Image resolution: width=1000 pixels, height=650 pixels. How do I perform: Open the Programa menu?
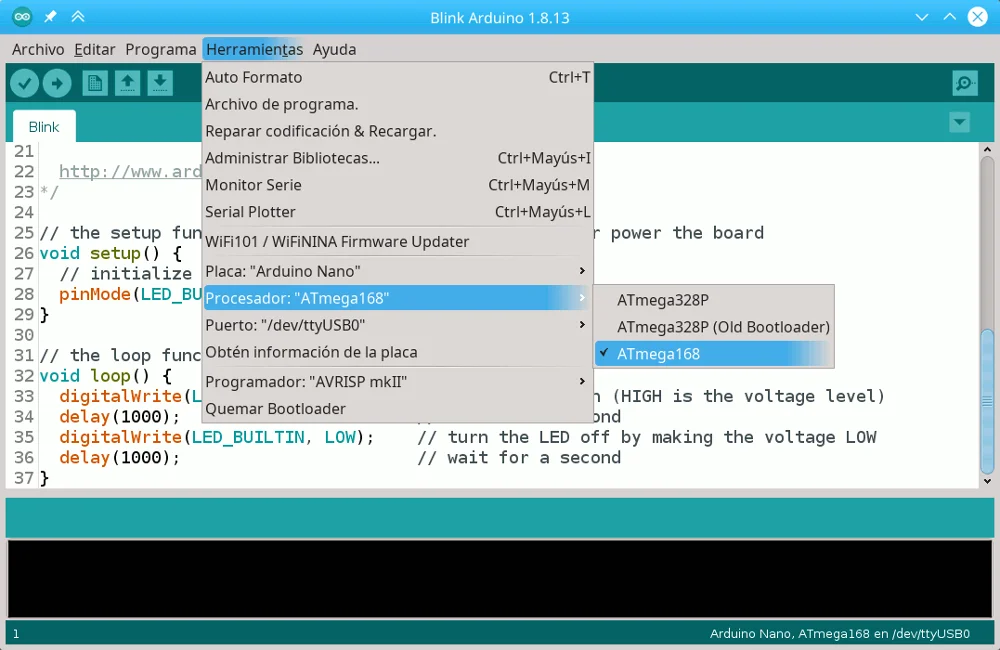click(x=161, y=49)
